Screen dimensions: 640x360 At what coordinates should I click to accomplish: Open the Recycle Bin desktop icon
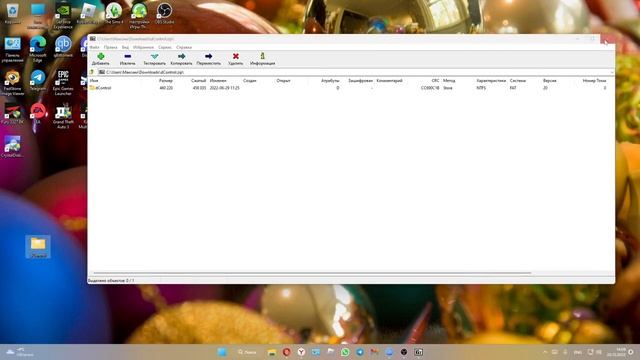[12, 13]
